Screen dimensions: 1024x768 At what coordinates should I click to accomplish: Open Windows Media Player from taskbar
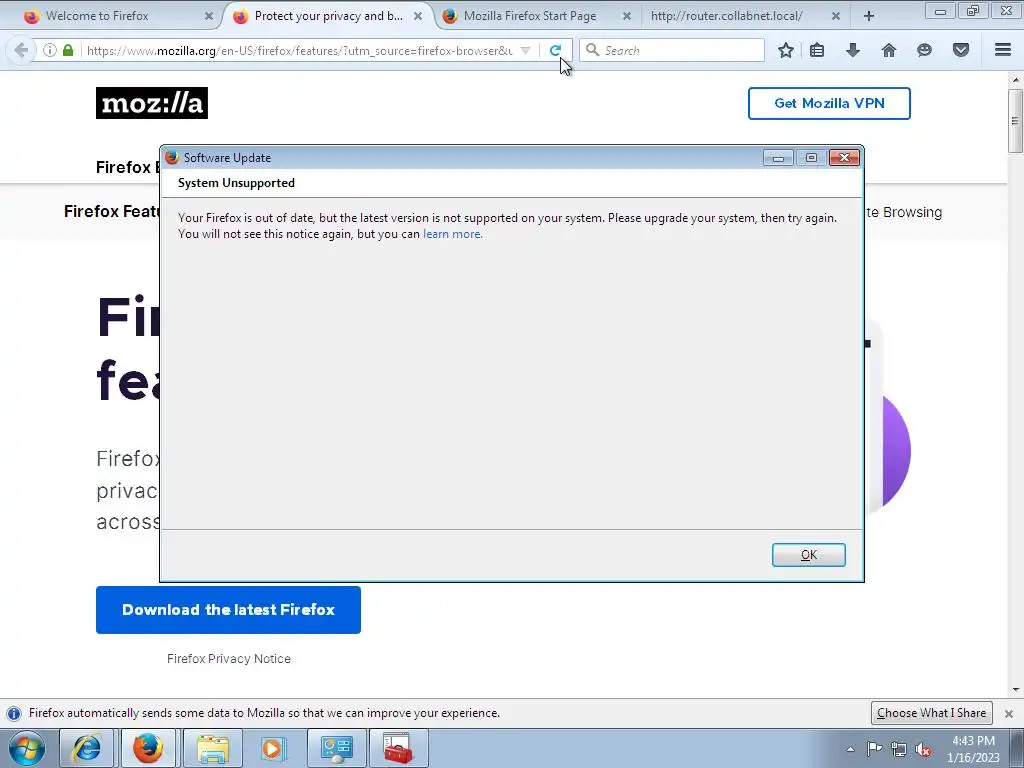(274, 748)
